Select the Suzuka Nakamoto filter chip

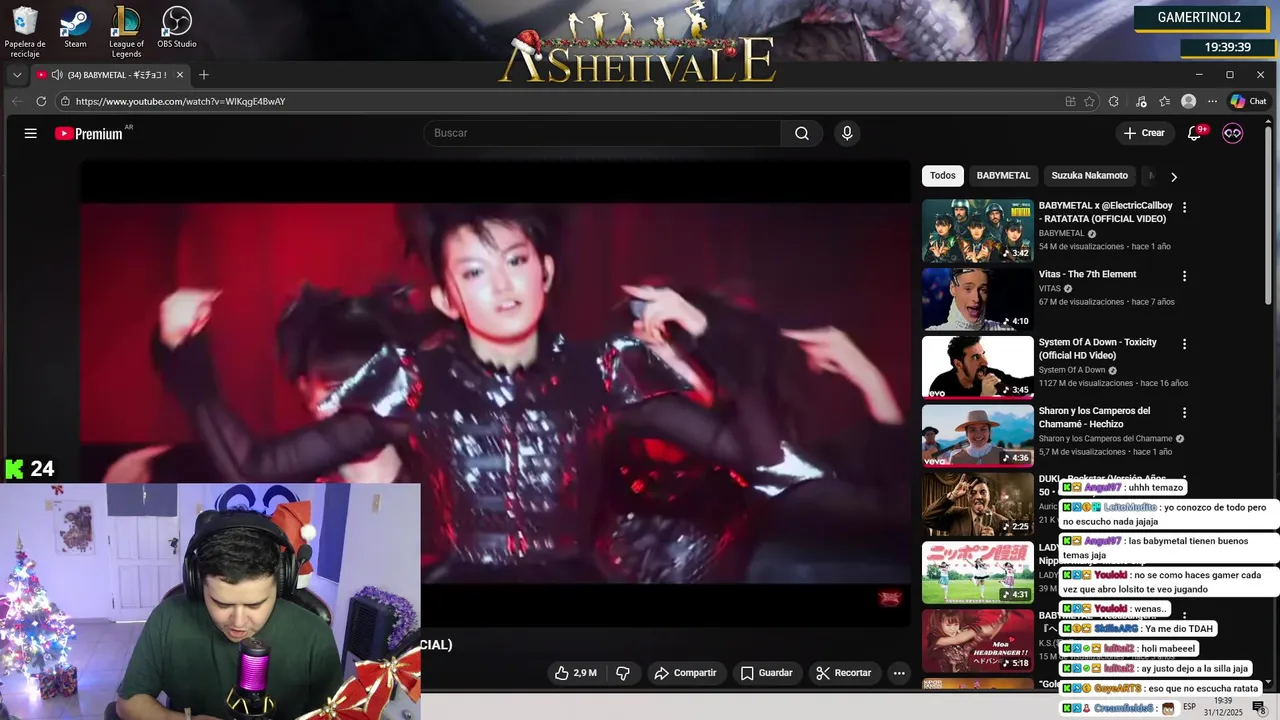(x=1089, y=176)
